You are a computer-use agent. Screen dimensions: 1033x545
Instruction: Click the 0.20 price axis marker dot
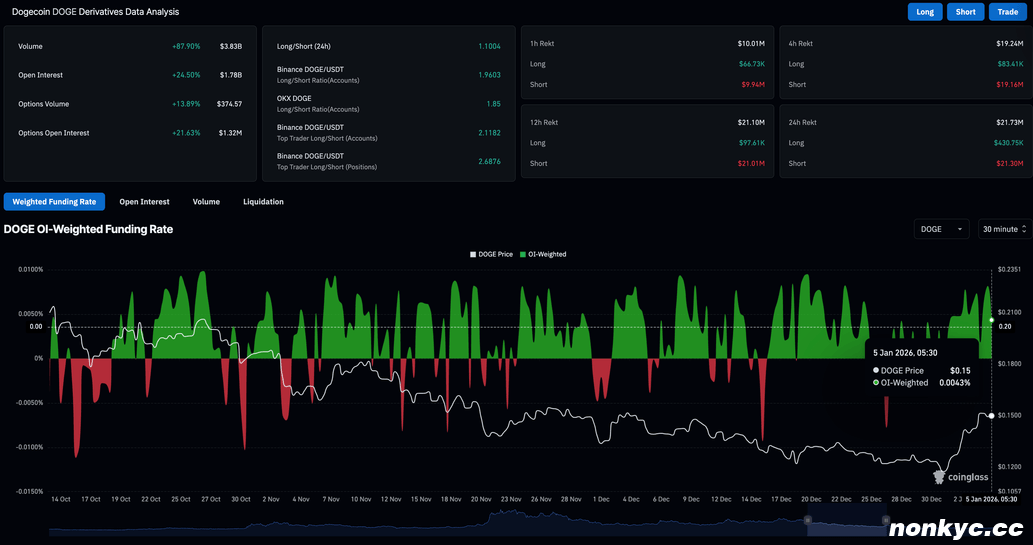point(991,320)
